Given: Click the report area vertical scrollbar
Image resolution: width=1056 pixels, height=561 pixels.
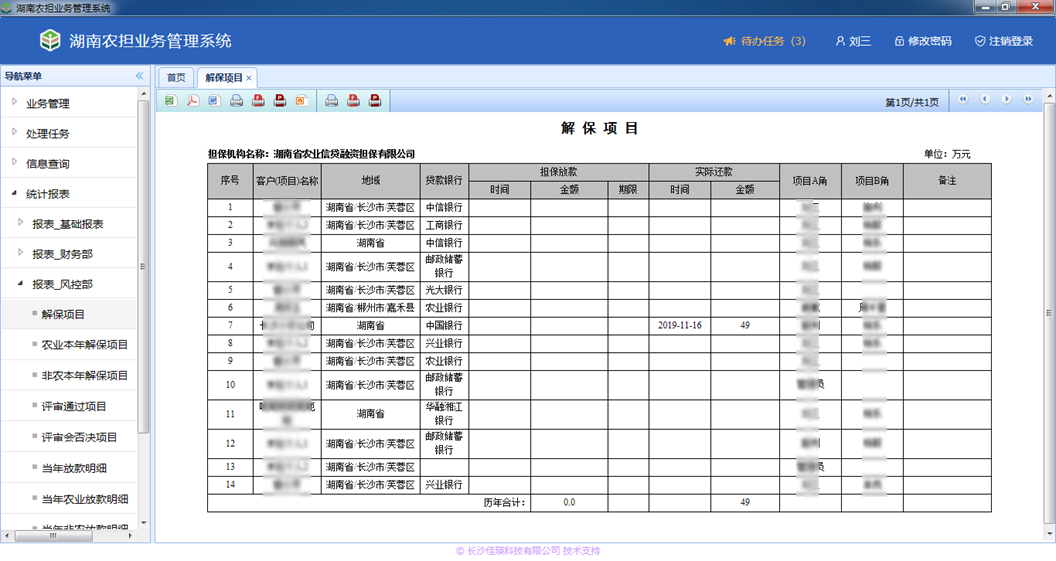Looking at the screenshot, I should point(1049,312).
